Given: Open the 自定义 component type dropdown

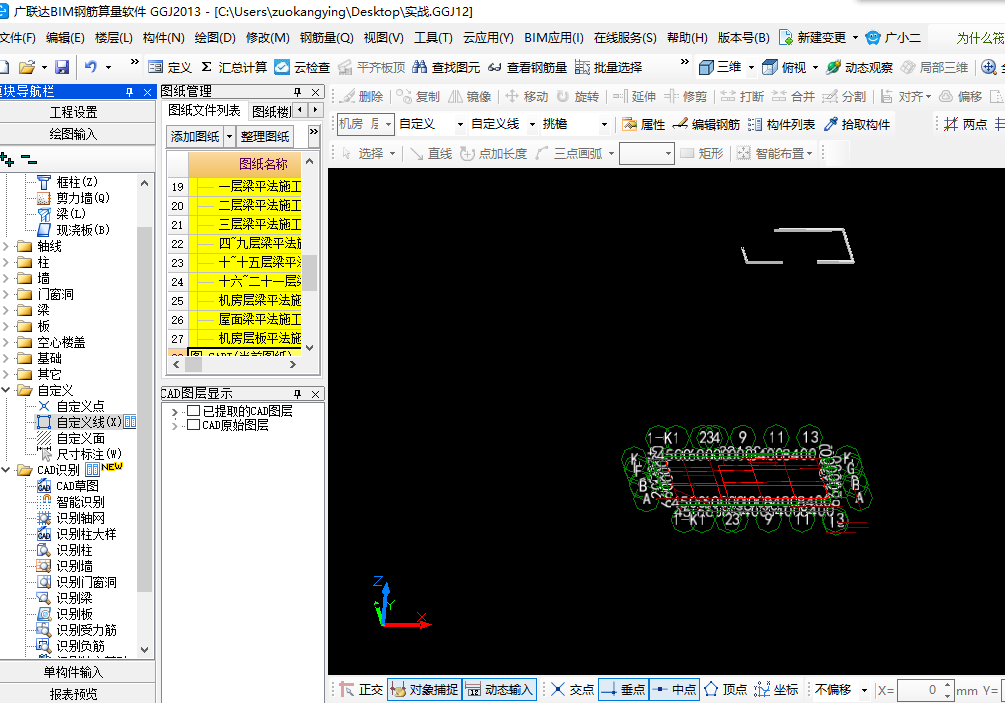Looking at the screenshot, I should point(460,124).
